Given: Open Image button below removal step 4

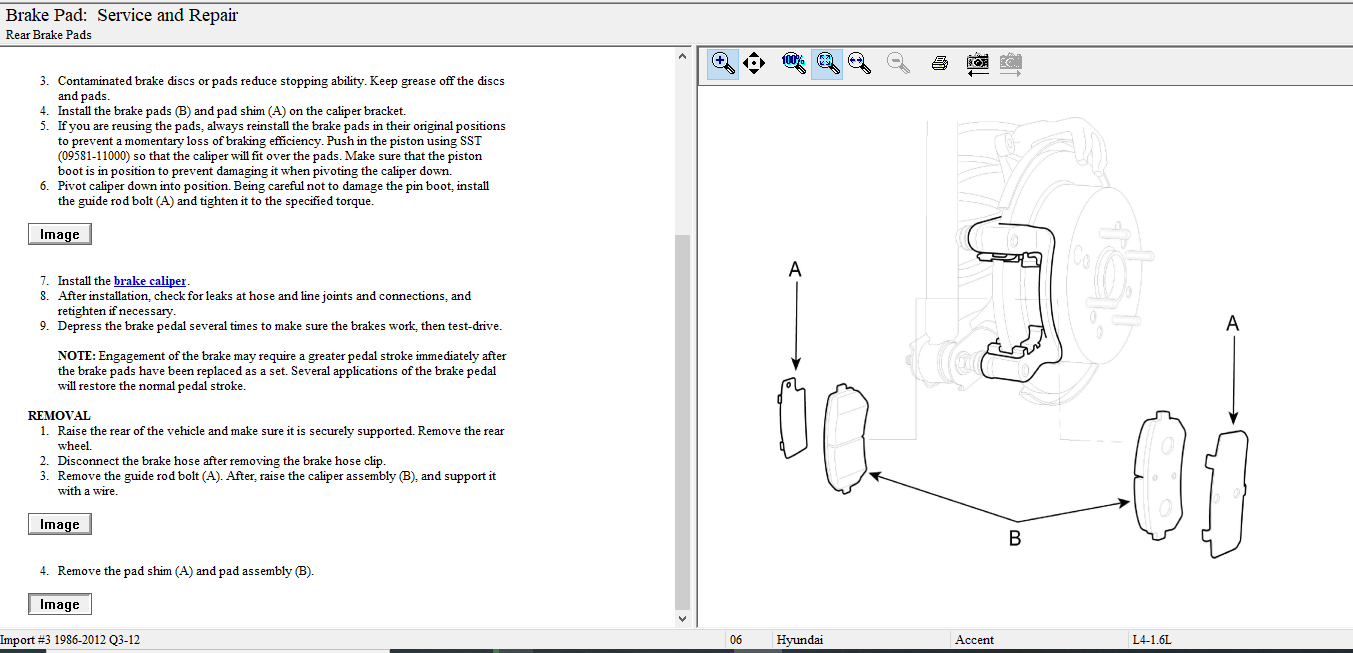Looking at the screenshot, I should coord(59,604).
